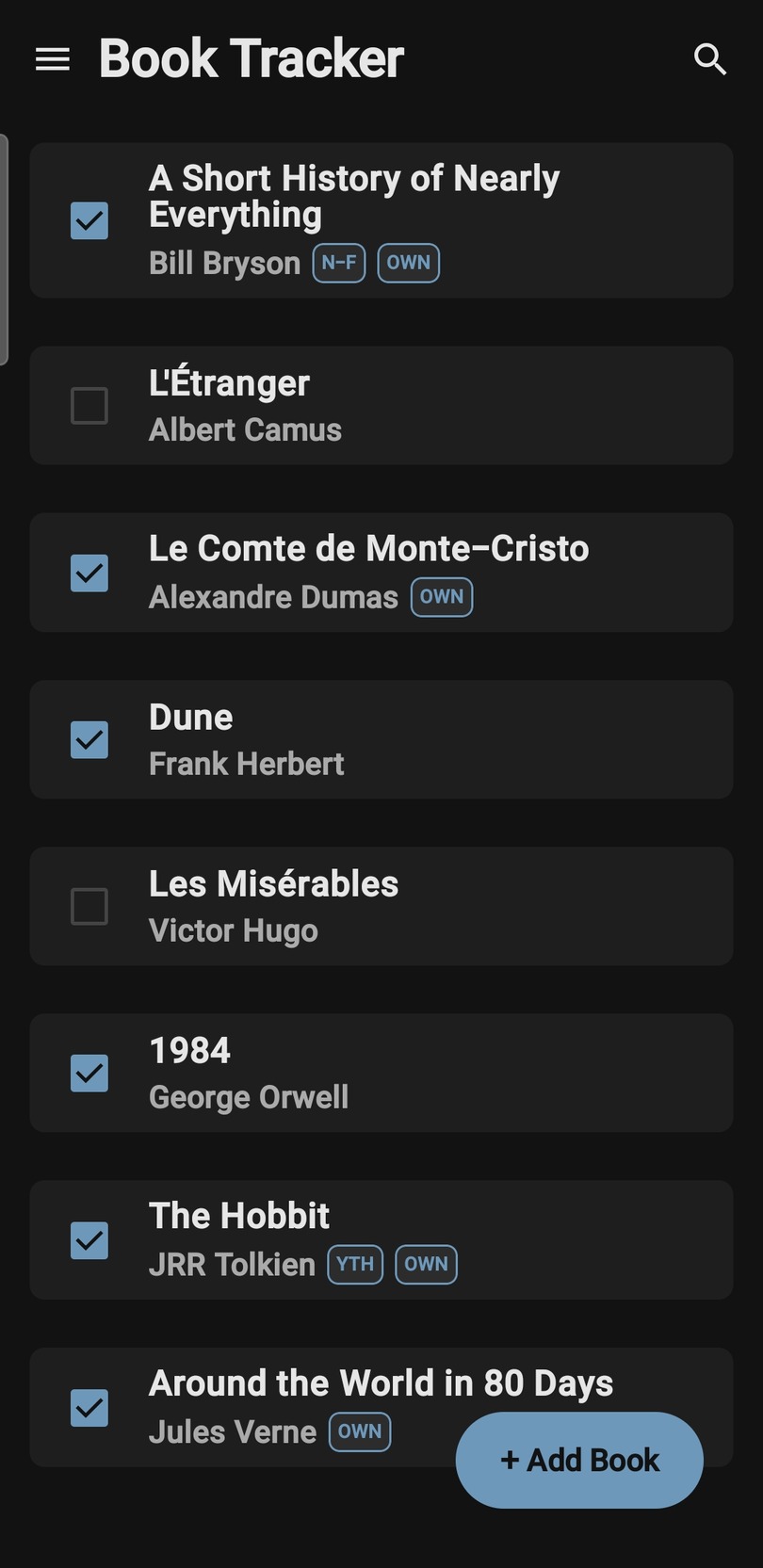Uncheck the Dune checkbox
The height and width of the screenshot is (1568, 763).
click(89, 739)
